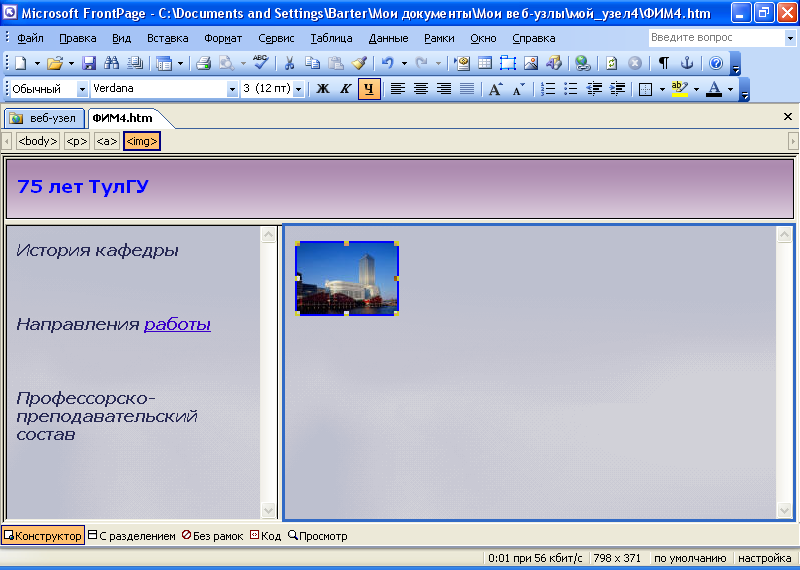Open the Drawing toolbar icon
Screen dimensions: 800x570
(554, 63)
